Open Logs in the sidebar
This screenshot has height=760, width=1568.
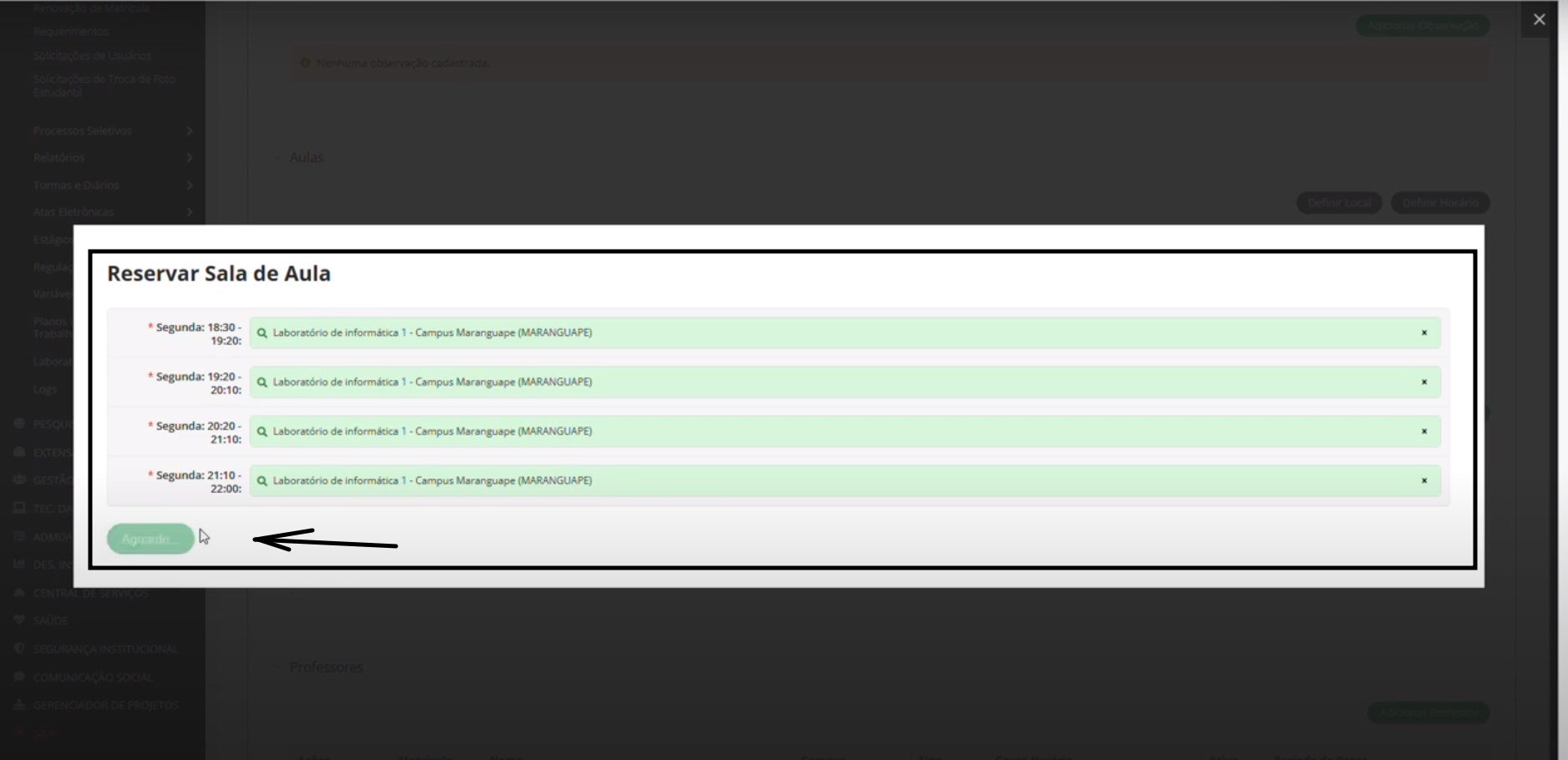tap(45, 389)
